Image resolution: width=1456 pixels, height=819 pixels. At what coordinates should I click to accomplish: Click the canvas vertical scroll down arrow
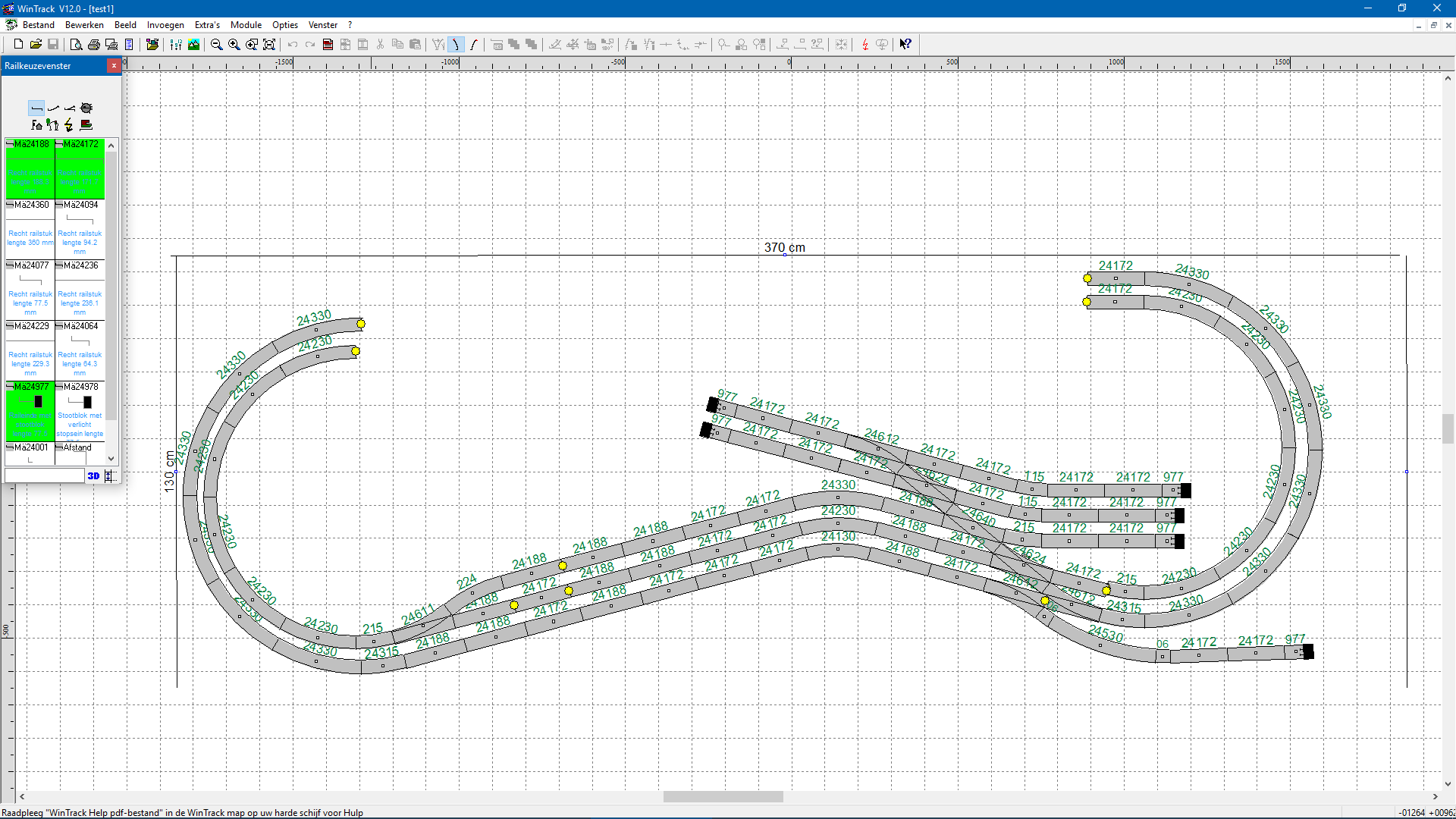pos(1448,784)
